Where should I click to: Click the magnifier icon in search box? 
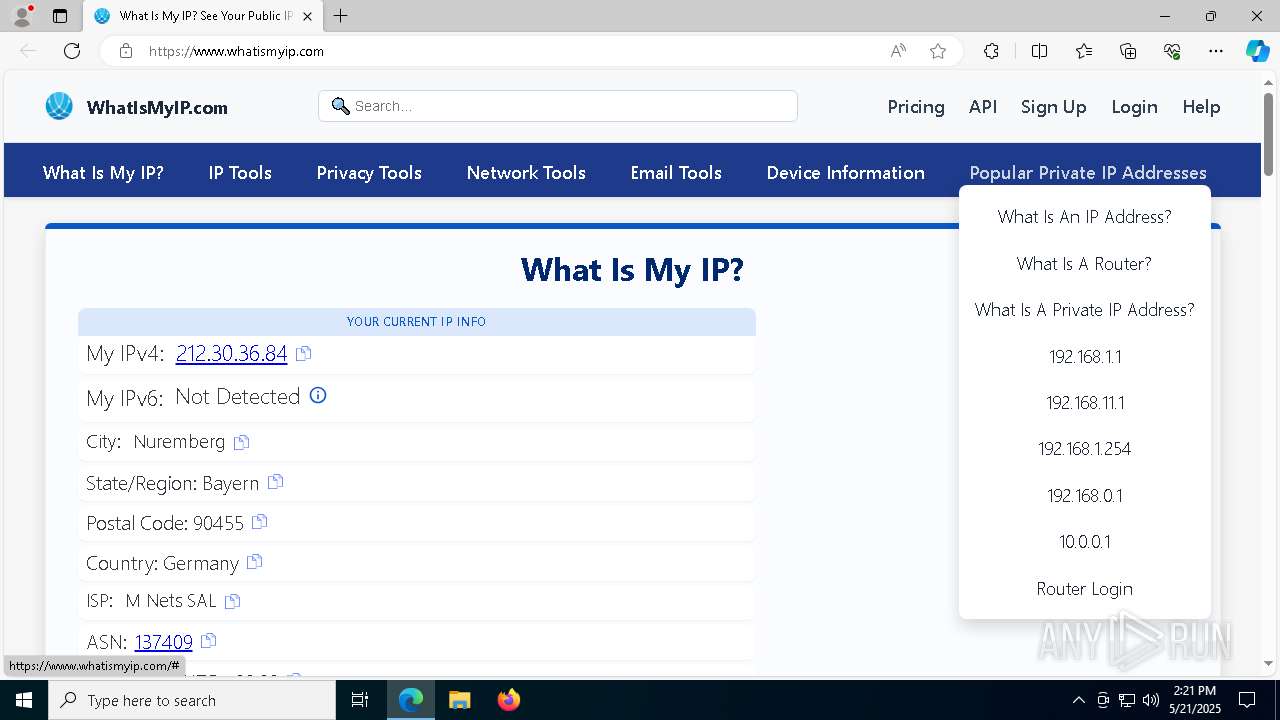pyautogui.click(x=340, y=106)
